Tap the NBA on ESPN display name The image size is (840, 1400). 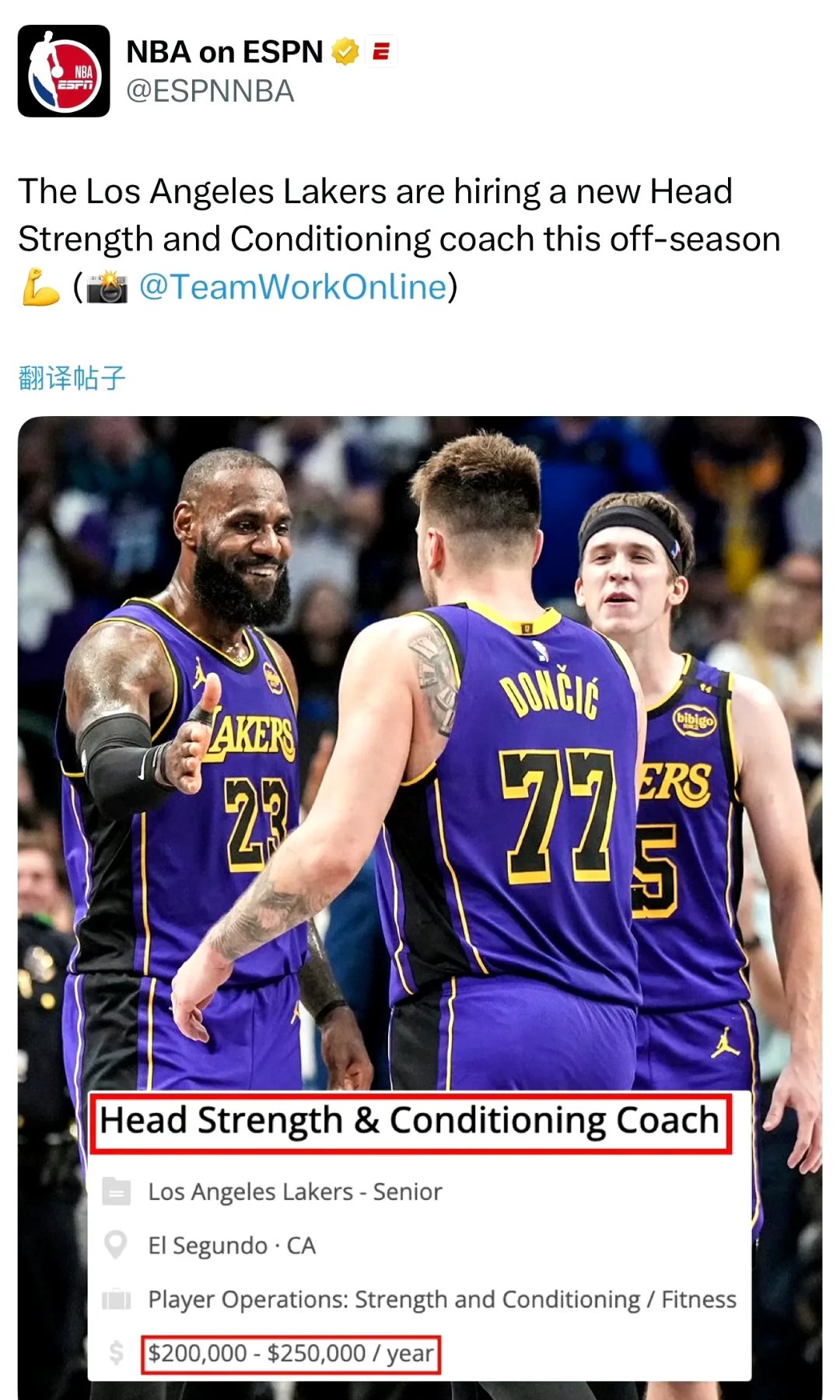[224, 52]
